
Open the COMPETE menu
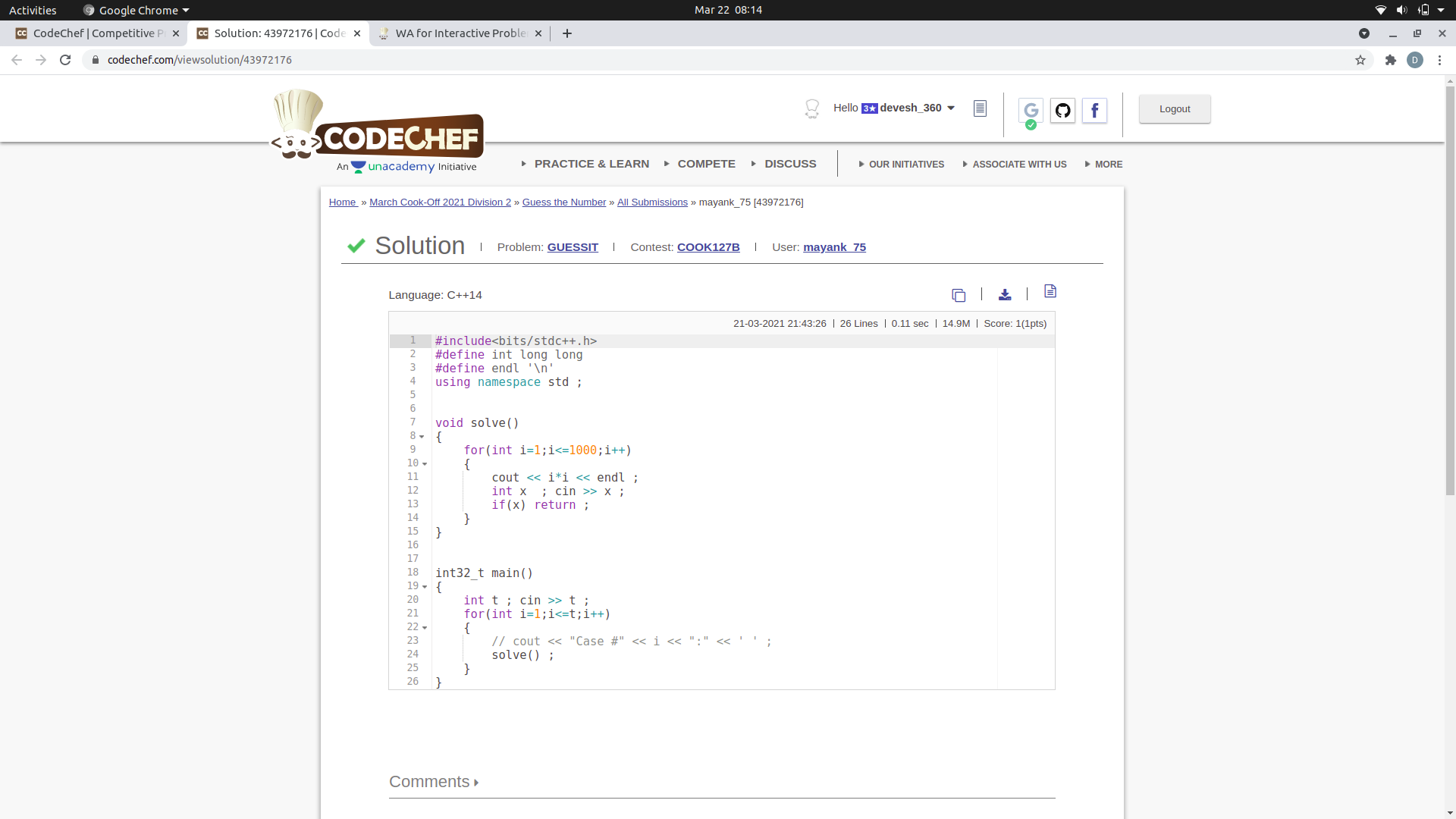pyautogui.click(x=705, y=163)
